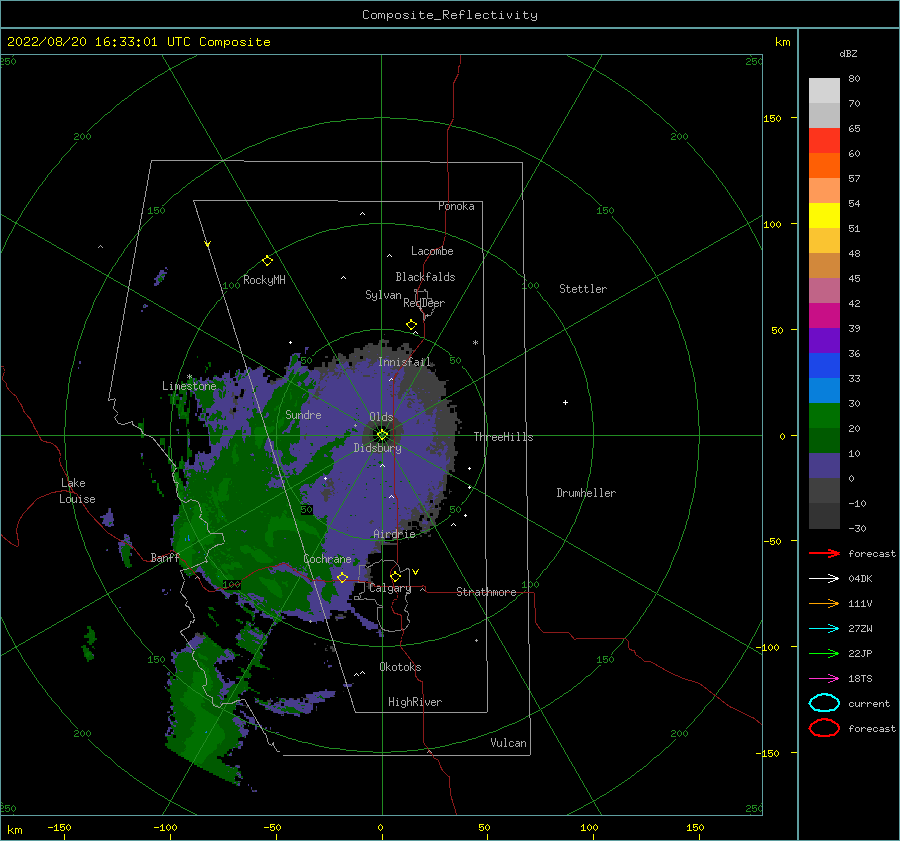Click the Limestone label

click(x=189, y=386)
